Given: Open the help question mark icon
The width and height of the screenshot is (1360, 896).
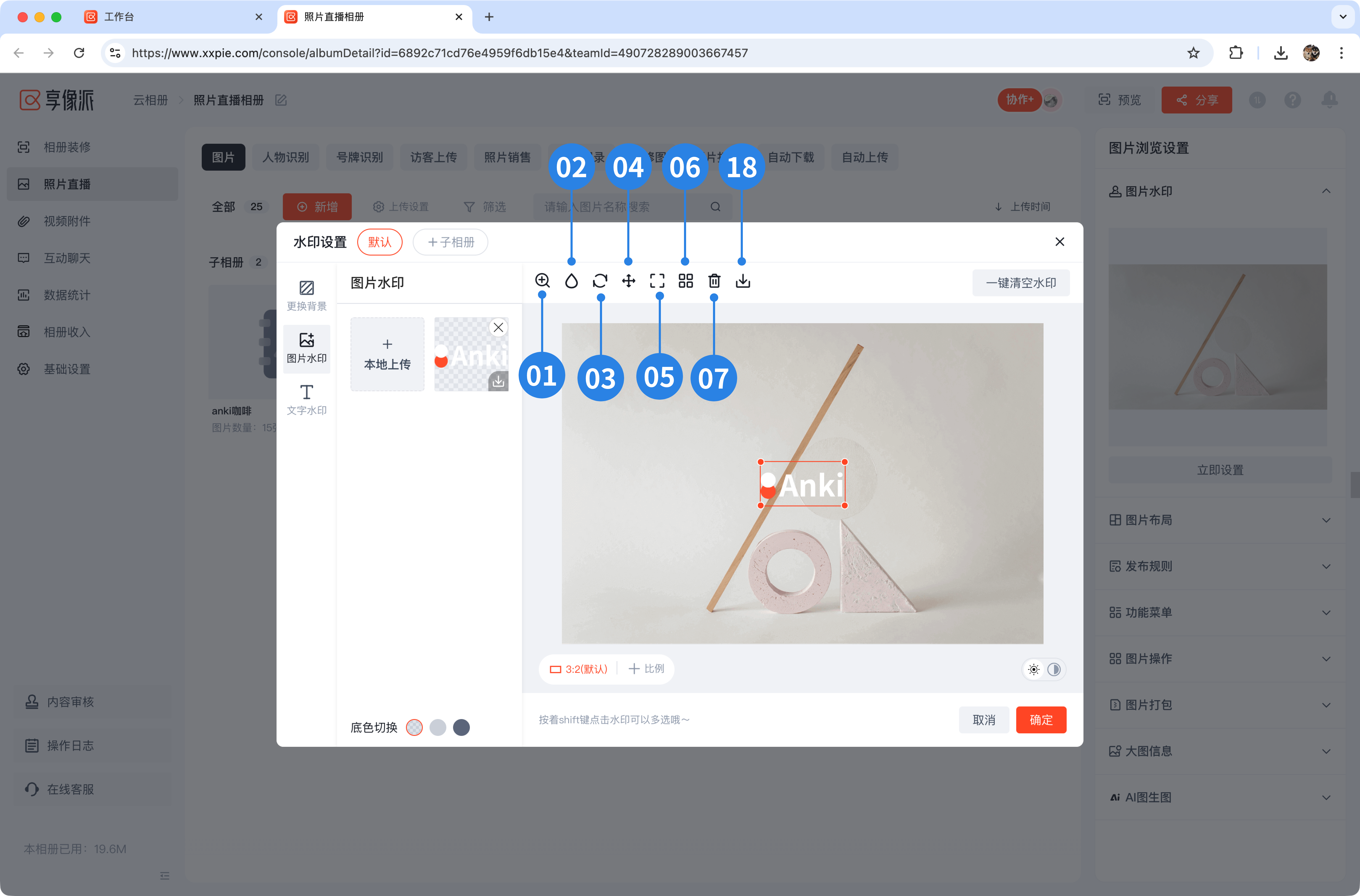Looking at the screenshot, I should tap(1293, 100).
